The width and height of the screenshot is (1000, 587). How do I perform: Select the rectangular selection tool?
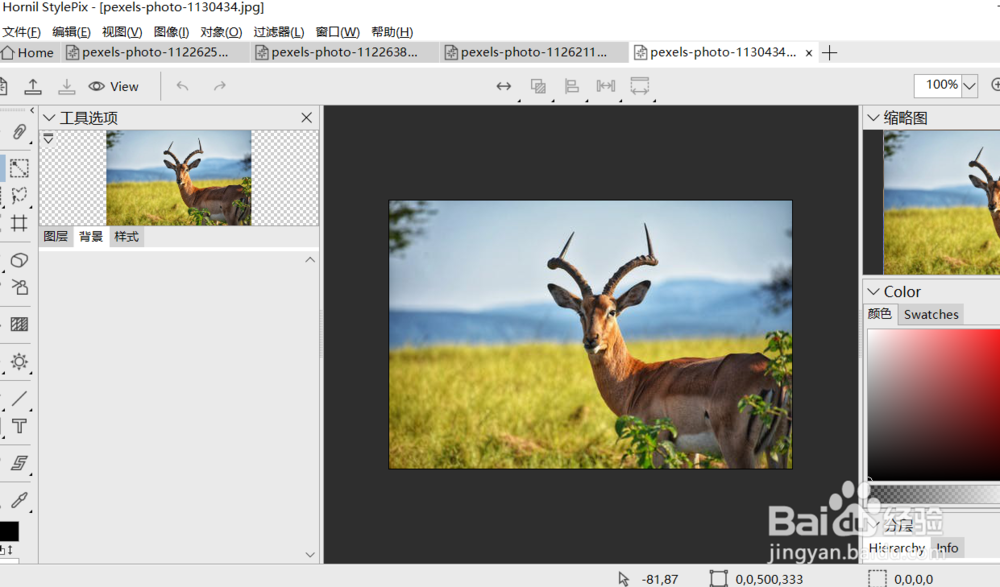[19, 168]
